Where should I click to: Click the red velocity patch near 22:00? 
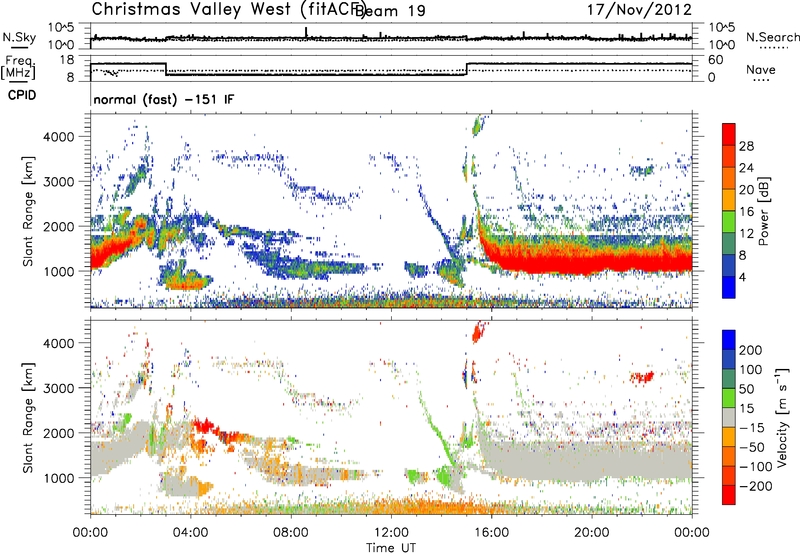tap(642, 377)
